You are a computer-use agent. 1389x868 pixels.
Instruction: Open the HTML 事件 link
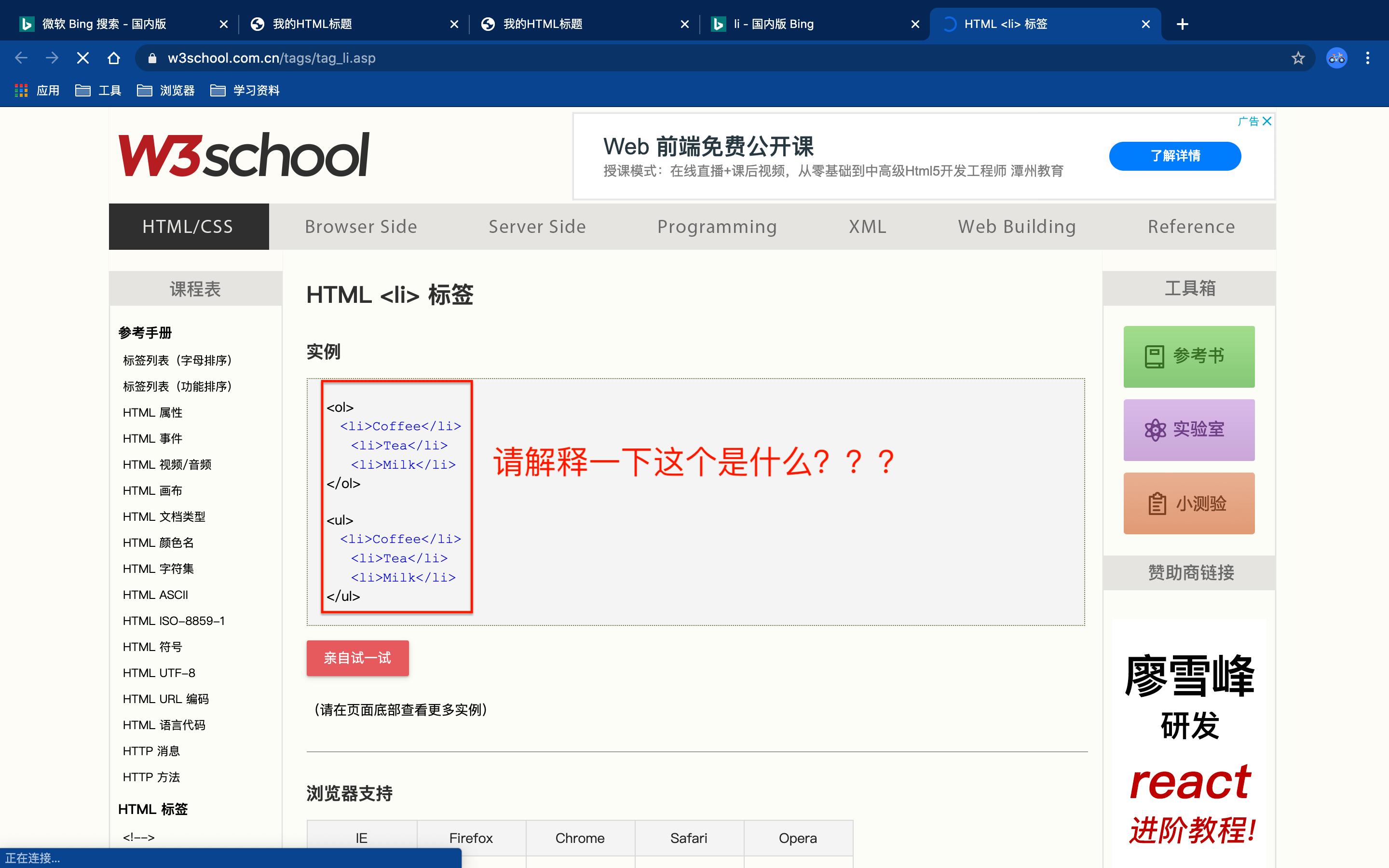(x=153, y=439)
